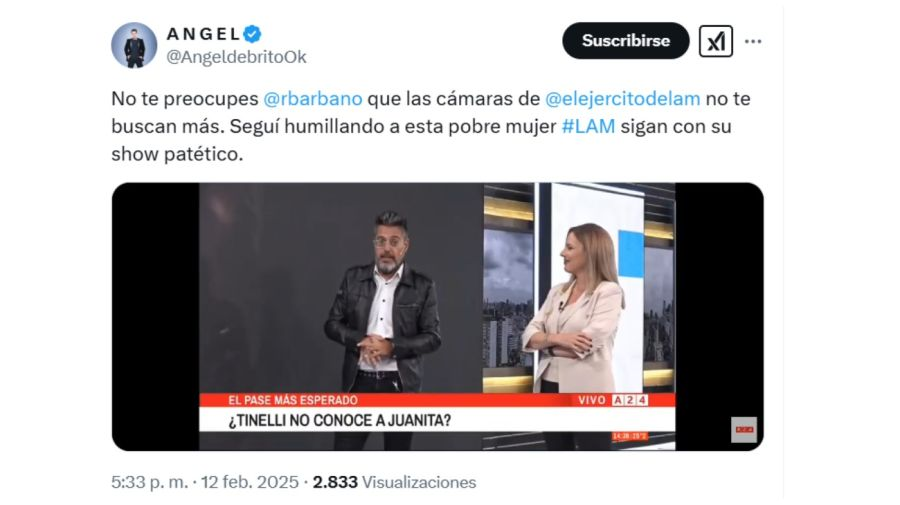Open the ANGEL profile avatar picture
This screenshot has width=900, height=505.
[134, 45]
